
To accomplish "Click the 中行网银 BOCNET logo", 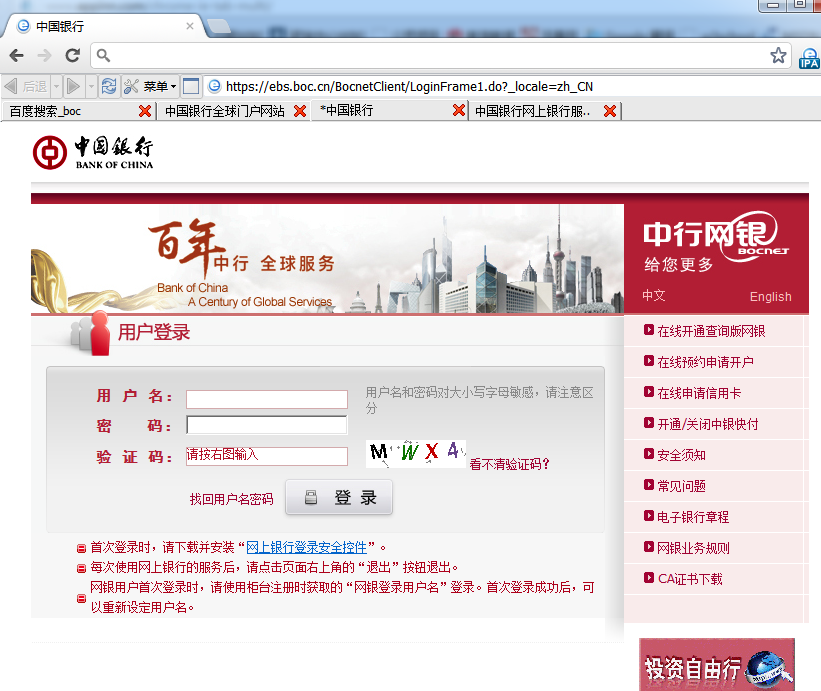I will [715, 237].
